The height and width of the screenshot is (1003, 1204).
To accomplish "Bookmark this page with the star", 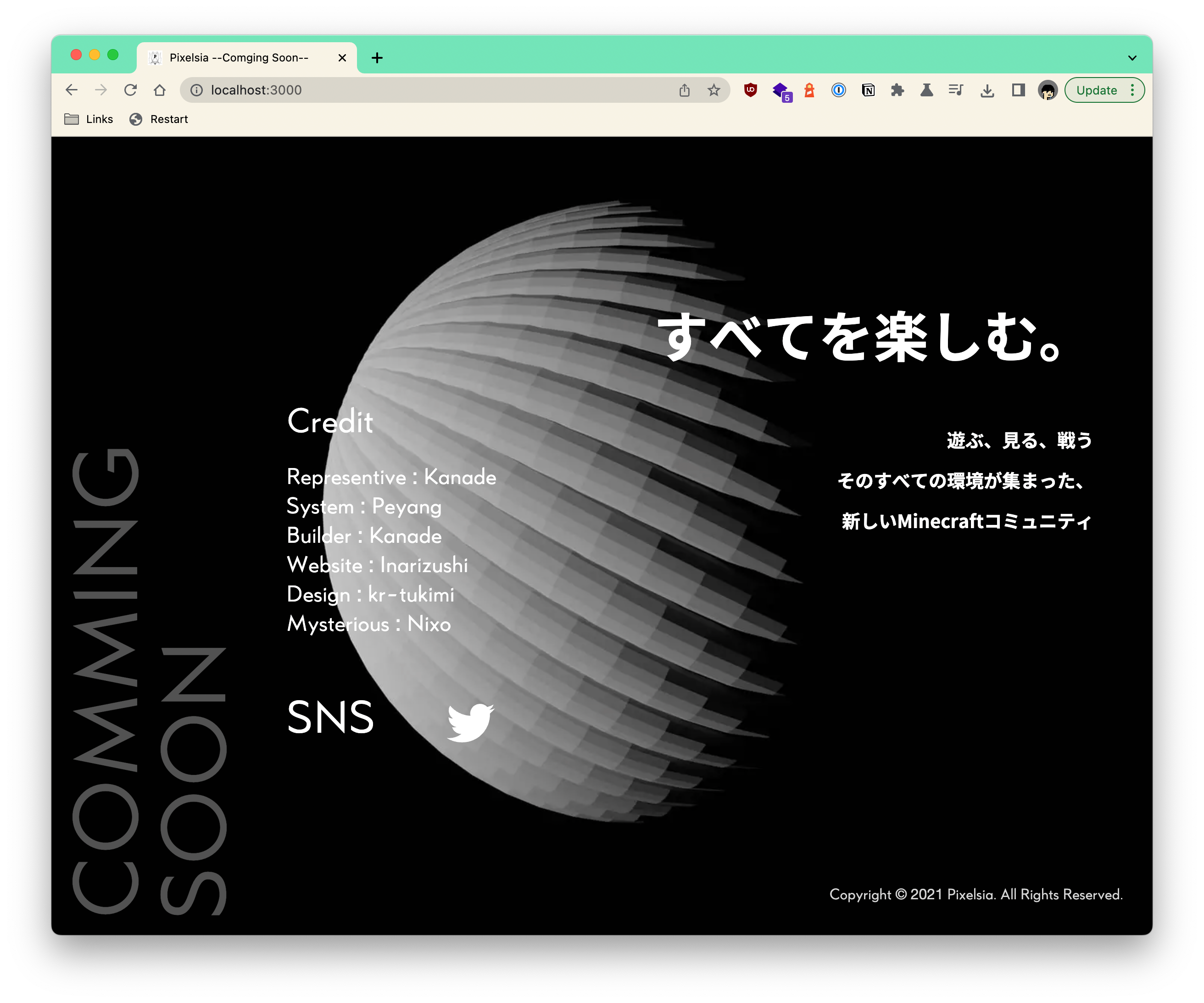I will pos(713,90).
